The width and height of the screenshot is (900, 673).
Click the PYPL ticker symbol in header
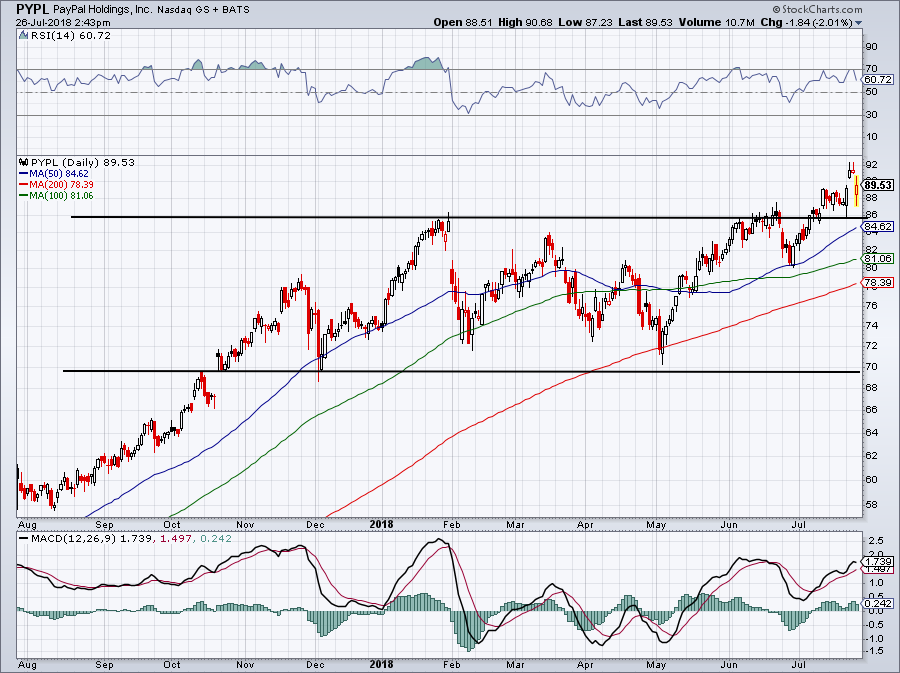point(32,9)
